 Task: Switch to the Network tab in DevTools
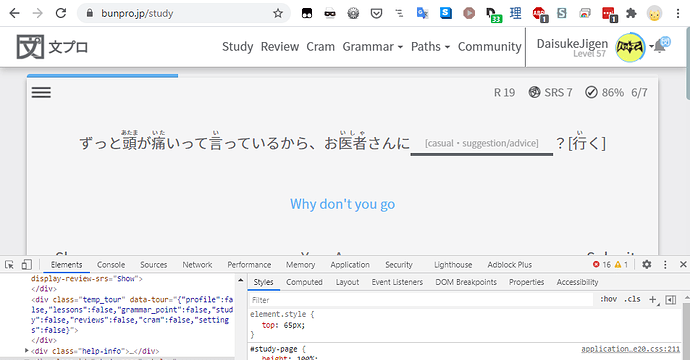click(197, 264)
